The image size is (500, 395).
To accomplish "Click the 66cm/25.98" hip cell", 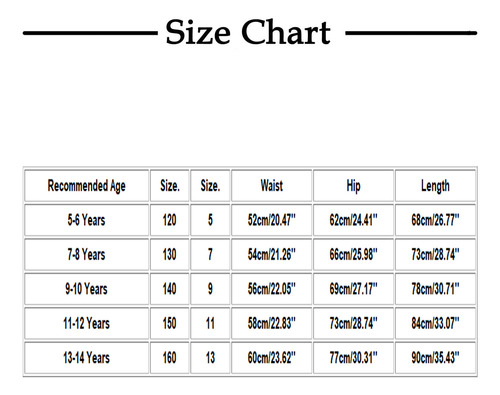I will tap(353, 254).
